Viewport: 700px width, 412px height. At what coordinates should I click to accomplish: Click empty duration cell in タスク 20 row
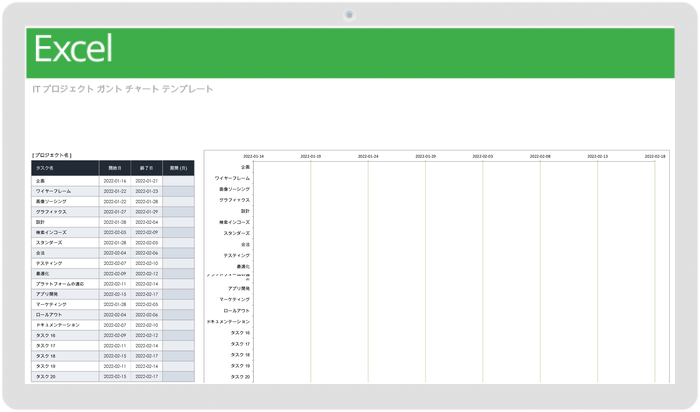(x=178, y=376)
